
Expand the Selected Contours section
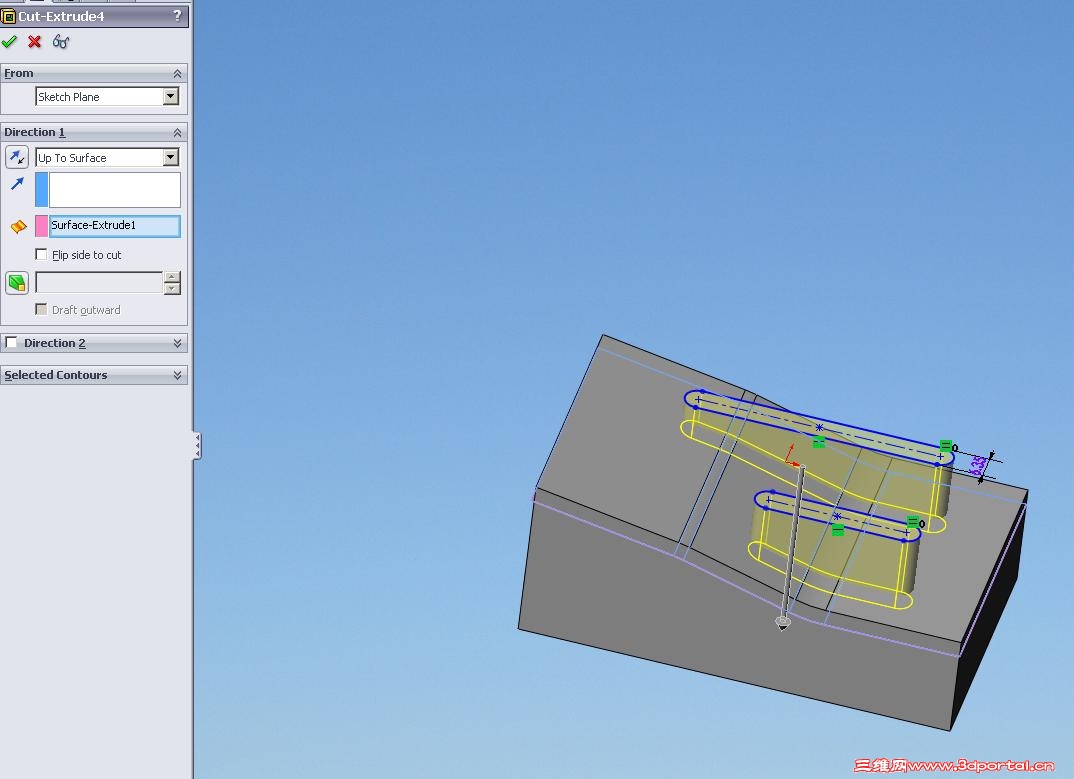pos(177,375)
